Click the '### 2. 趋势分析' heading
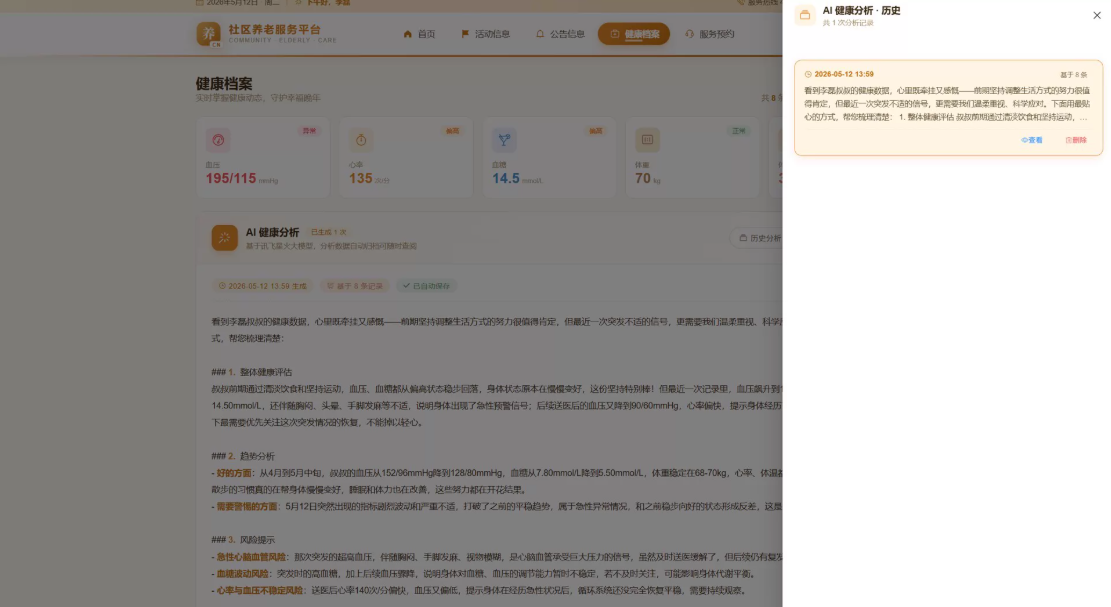 [243, 456]
